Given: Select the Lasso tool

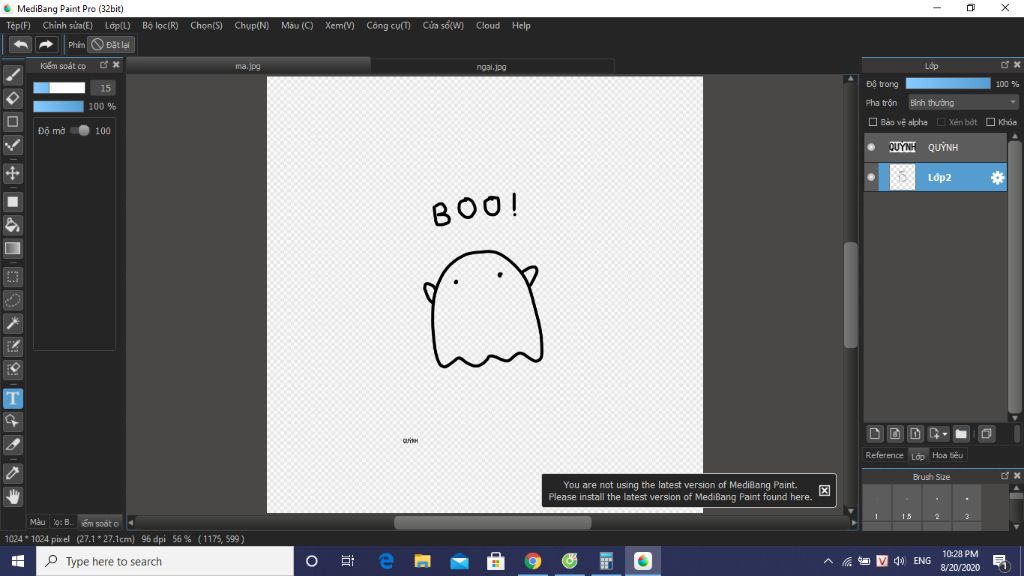Looking at the screenshot, I should pyautogui.click(x=12, y=300).
